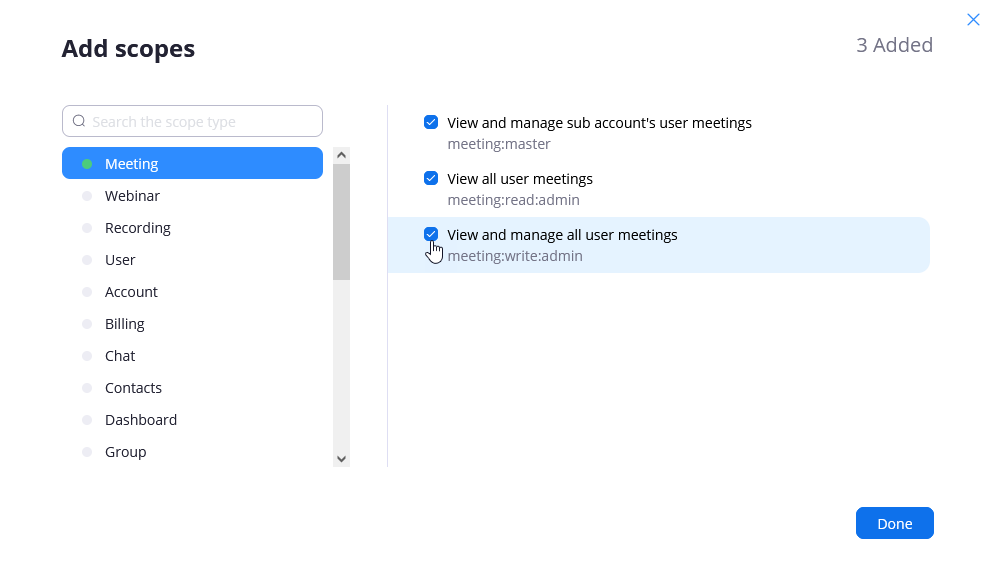Uncheck View and manage sub account's user meetings

click(431, 123)
